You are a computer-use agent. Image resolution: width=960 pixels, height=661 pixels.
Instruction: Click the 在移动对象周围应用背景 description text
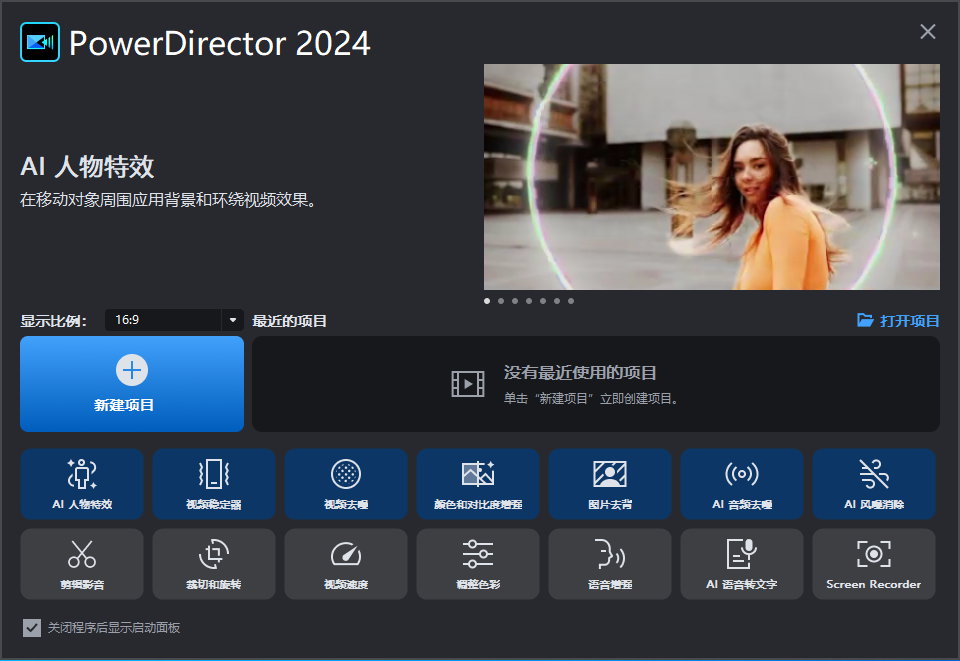(168, 200)
